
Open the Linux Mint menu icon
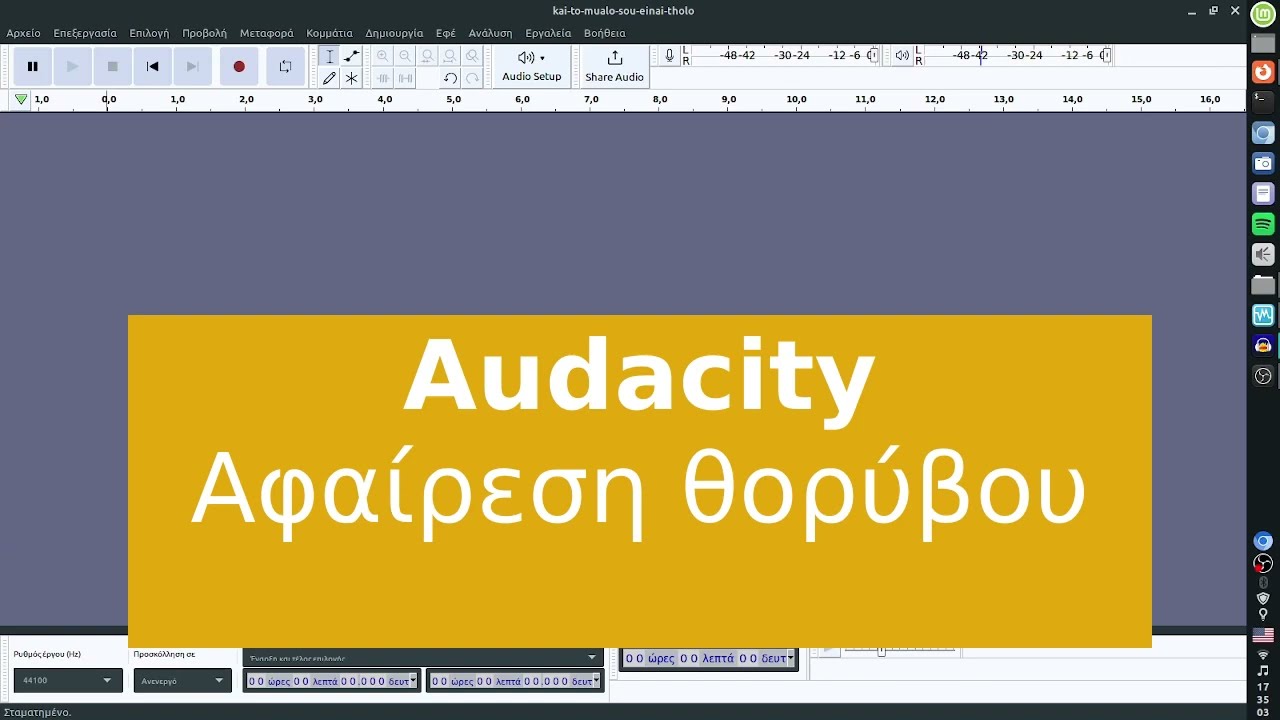coord(1263,13)
